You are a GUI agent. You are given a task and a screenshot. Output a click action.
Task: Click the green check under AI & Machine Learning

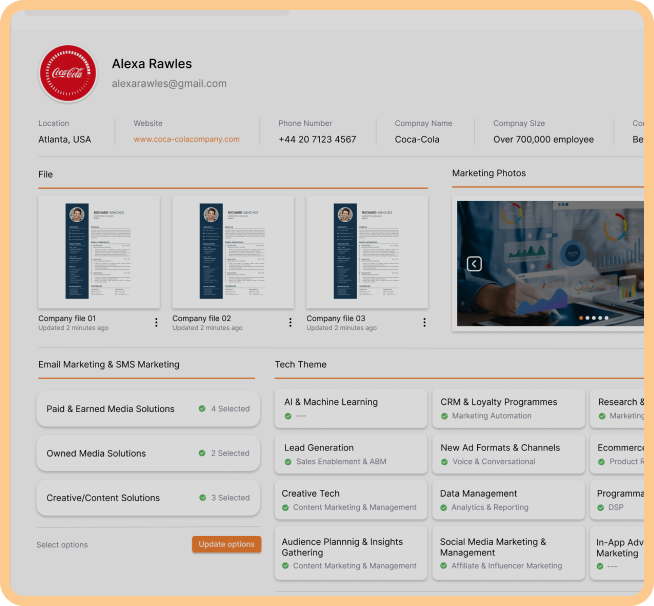point(288,416)
